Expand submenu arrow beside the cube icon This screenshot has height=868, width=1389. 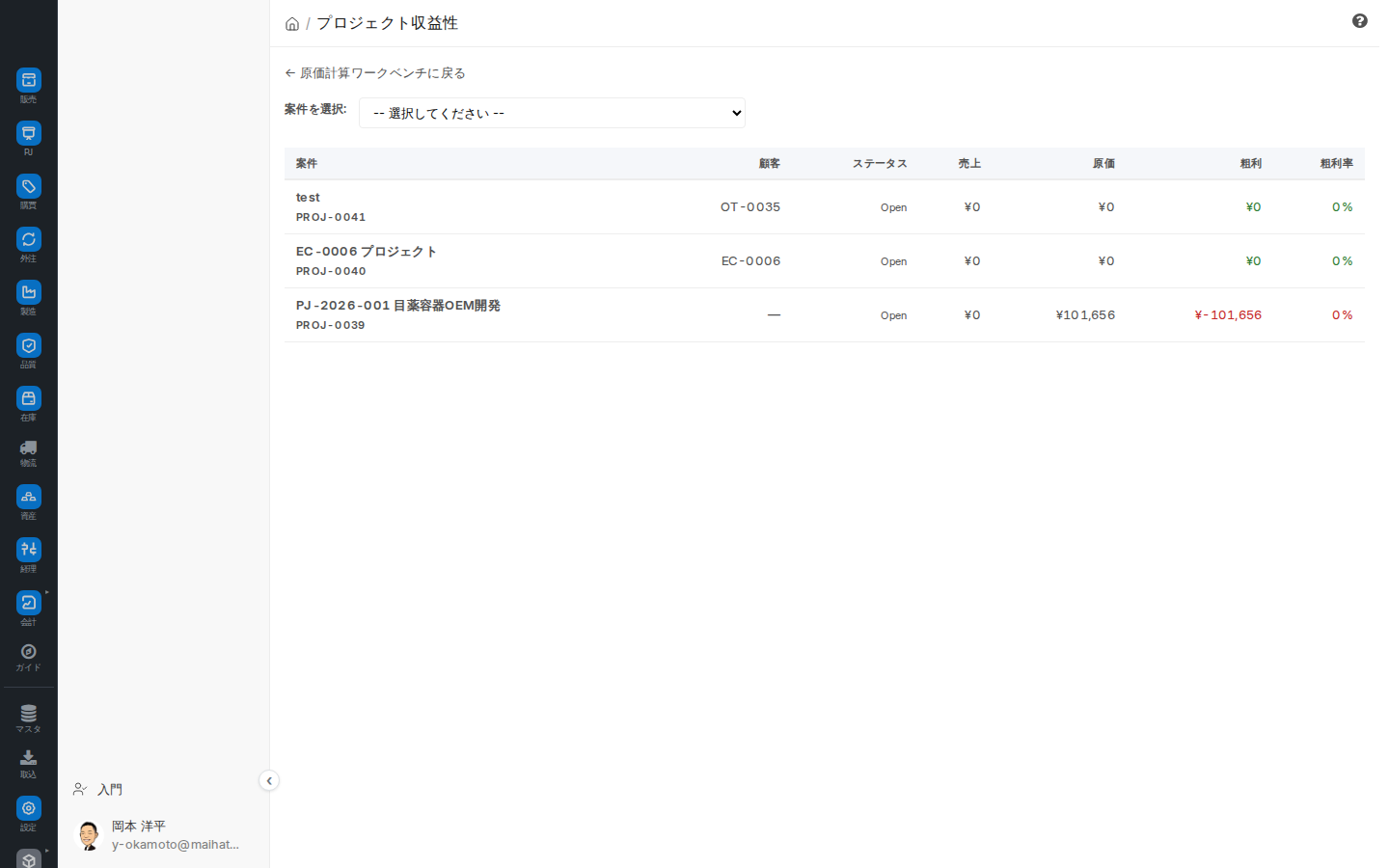point(46,851)
